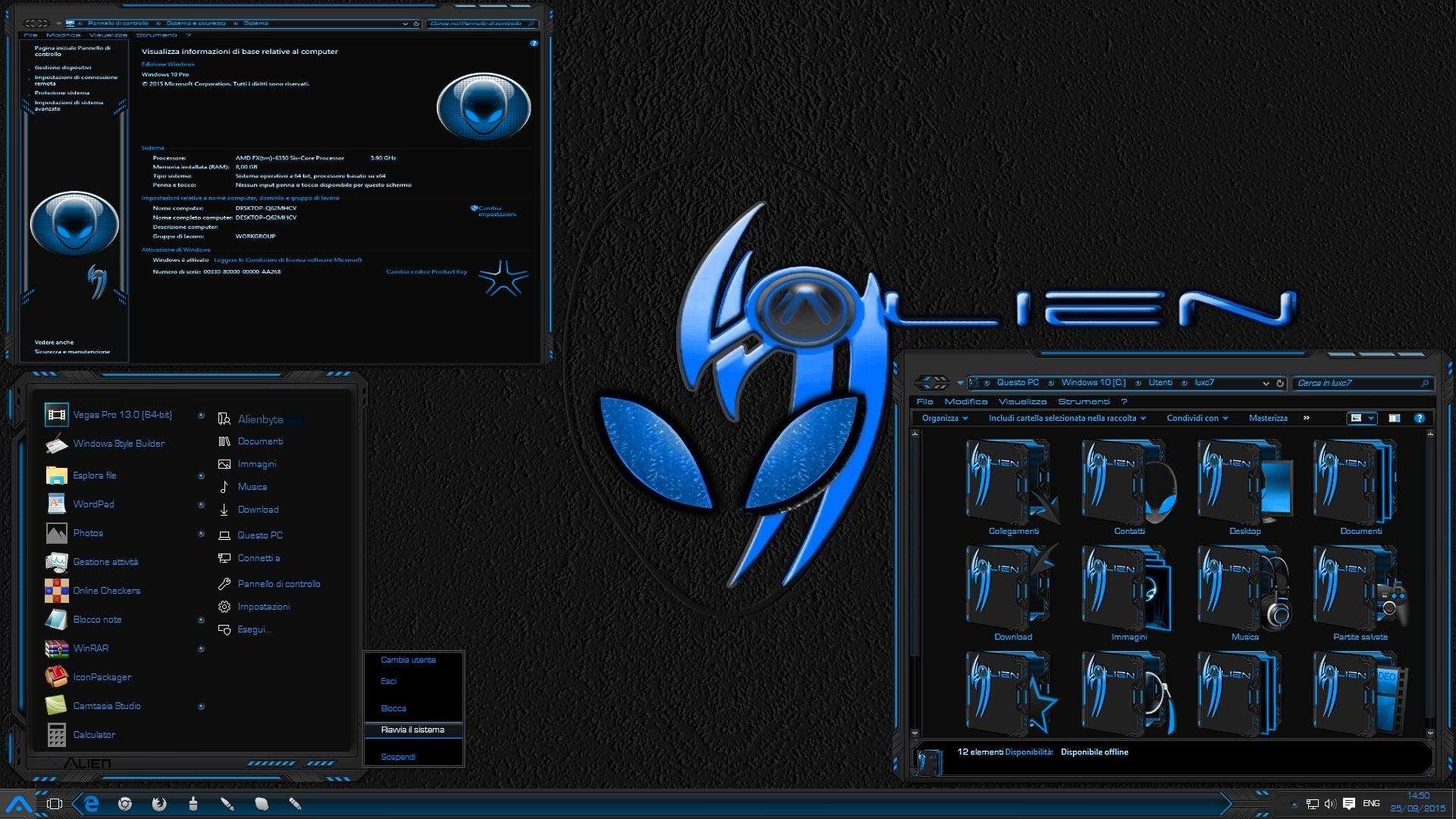Open the Musica folder in Explorer
1456x819 pixels.
[x=1244, y=594]
